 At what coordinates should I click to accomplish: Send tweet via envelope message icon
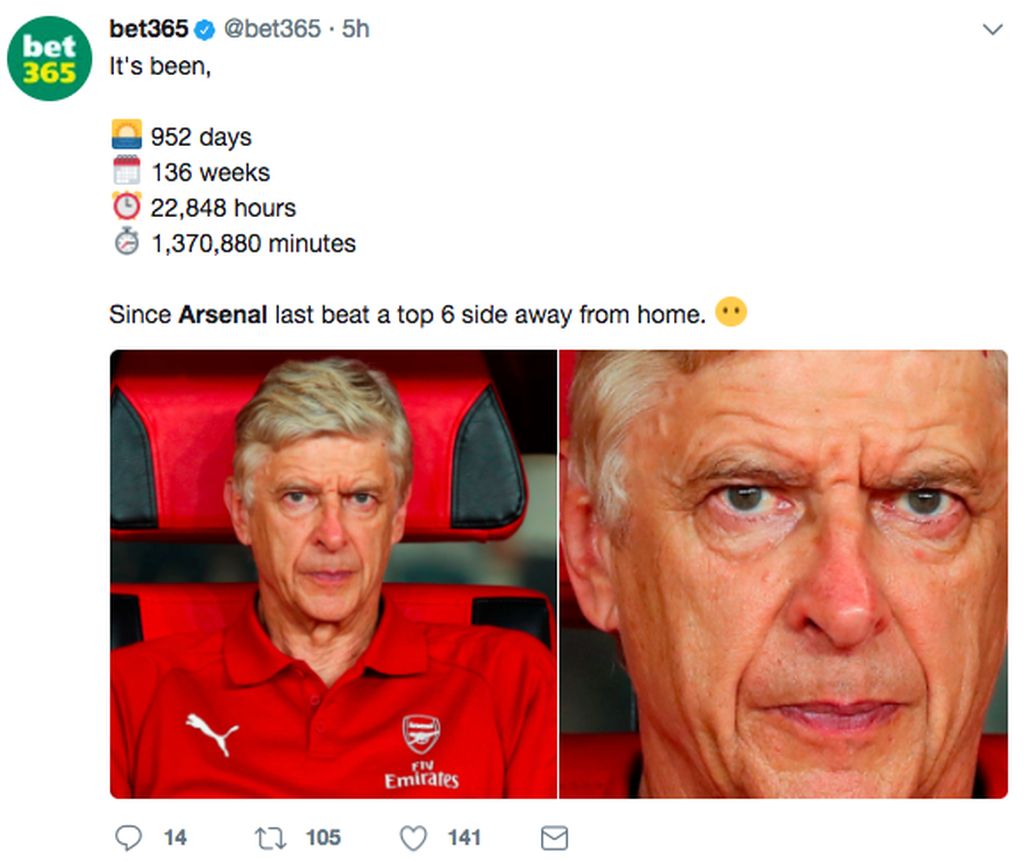pyautogui.click(x=553, y=838)
